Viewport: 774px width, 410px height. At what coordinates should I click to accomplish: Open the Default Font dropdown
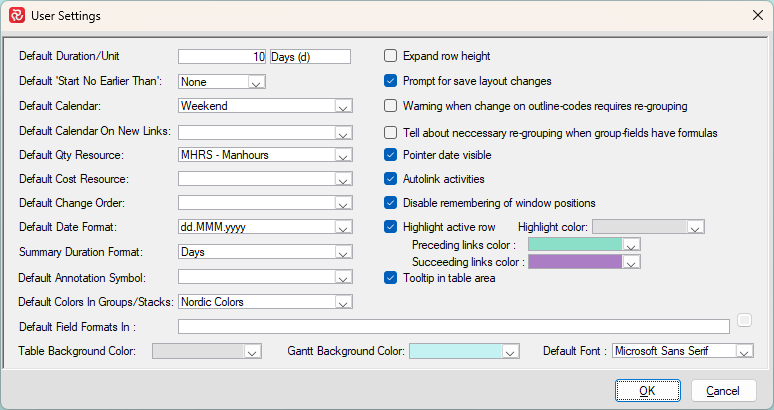742,351
